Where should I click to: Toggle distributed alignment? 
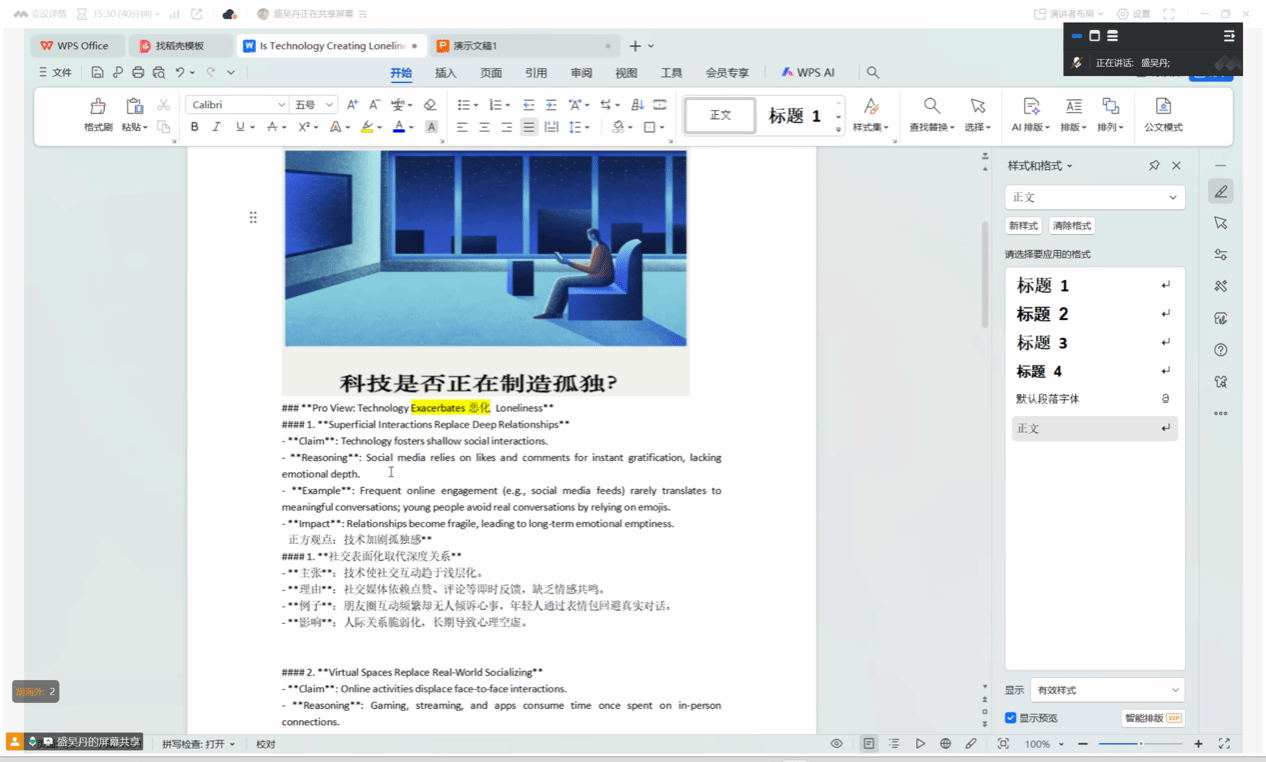pos(551,127)
